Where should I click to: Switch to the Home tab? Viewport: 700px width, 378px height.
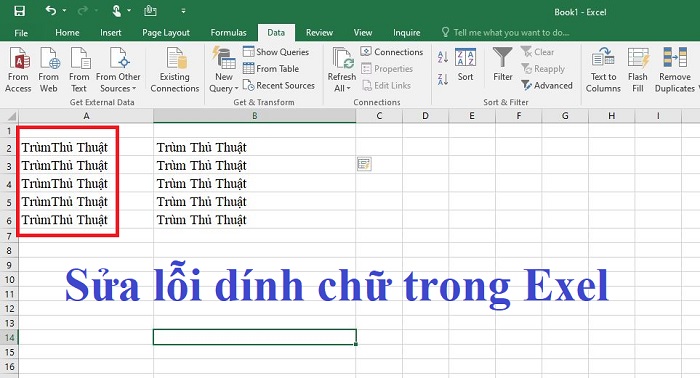coord(67,33)
